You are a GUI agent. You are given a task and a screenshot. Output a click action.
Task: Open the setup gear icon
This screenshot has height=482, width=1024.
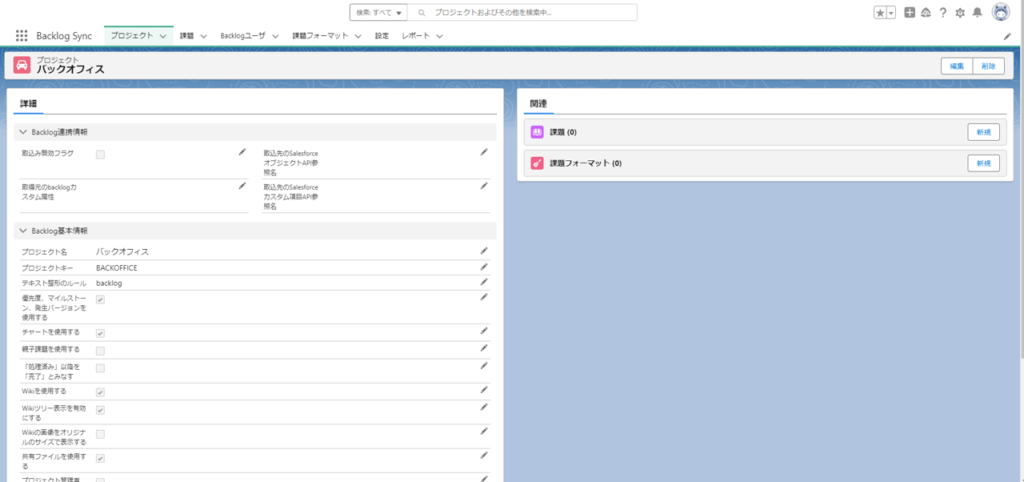click(x=960, y=12)
